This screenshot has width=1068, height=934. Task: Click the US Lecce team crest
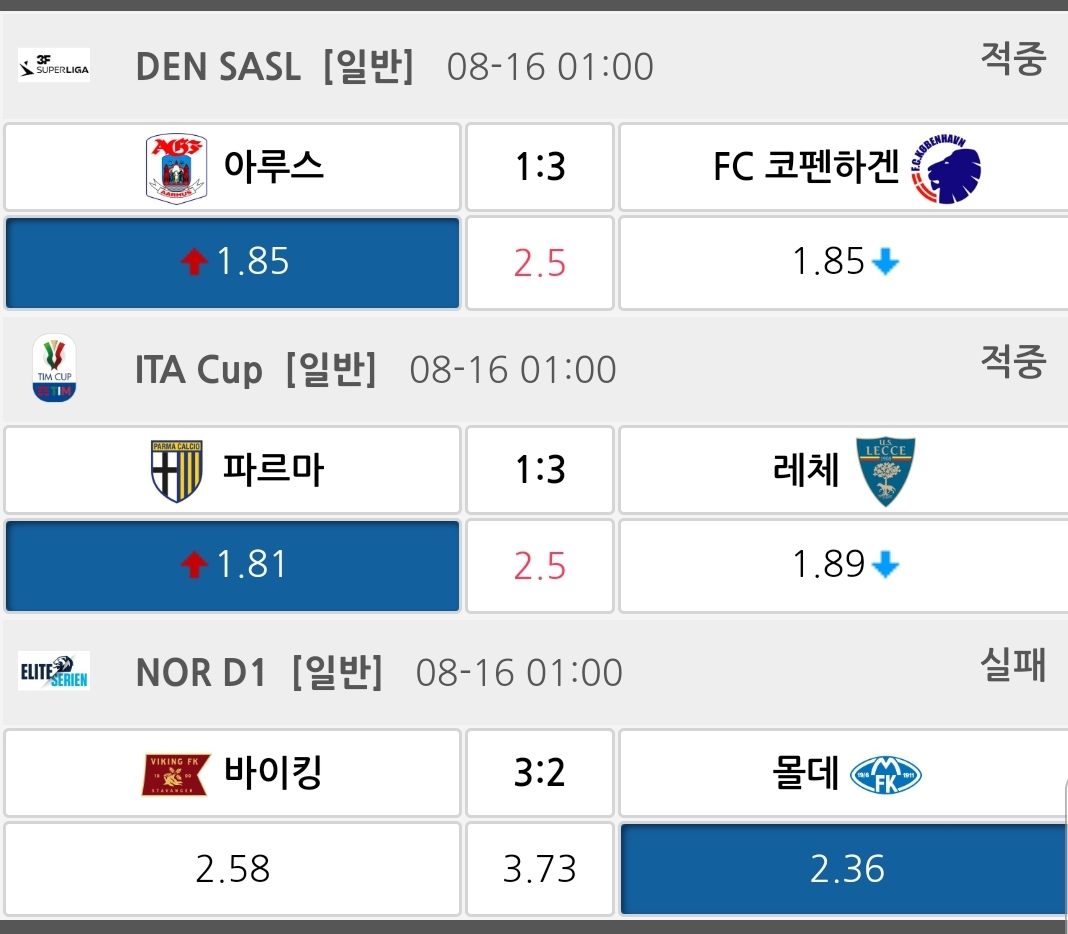pos(885,470)
